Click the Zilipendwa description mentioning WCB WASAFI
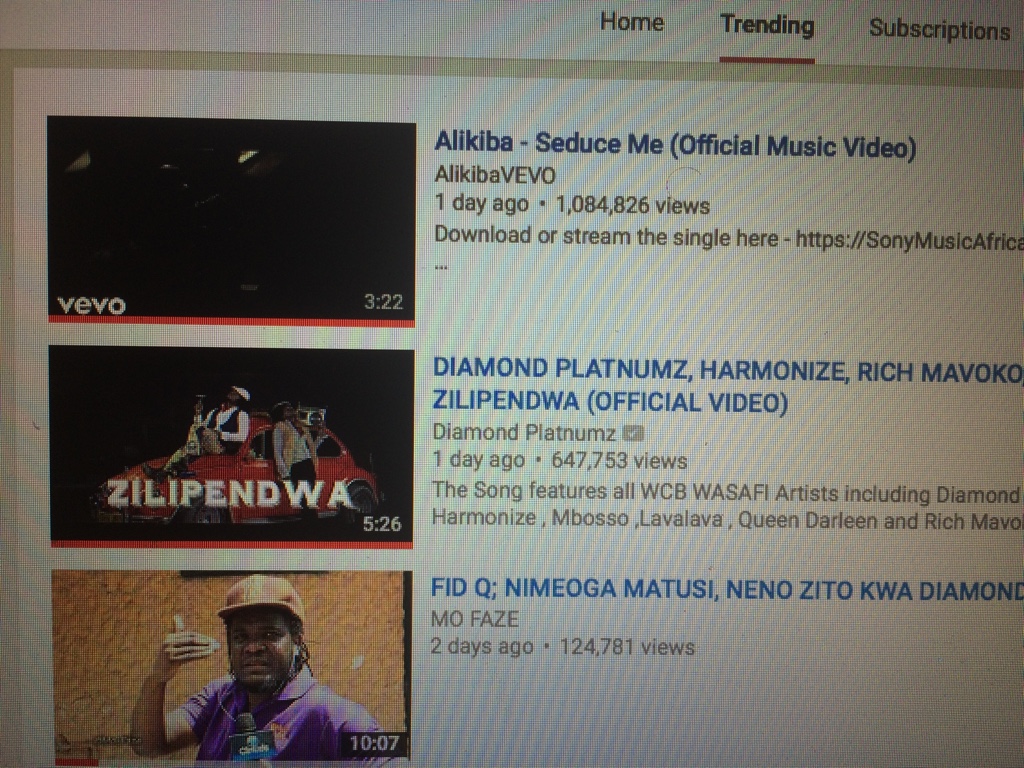This screenshot has width=1024, height=768. [728, 506]
